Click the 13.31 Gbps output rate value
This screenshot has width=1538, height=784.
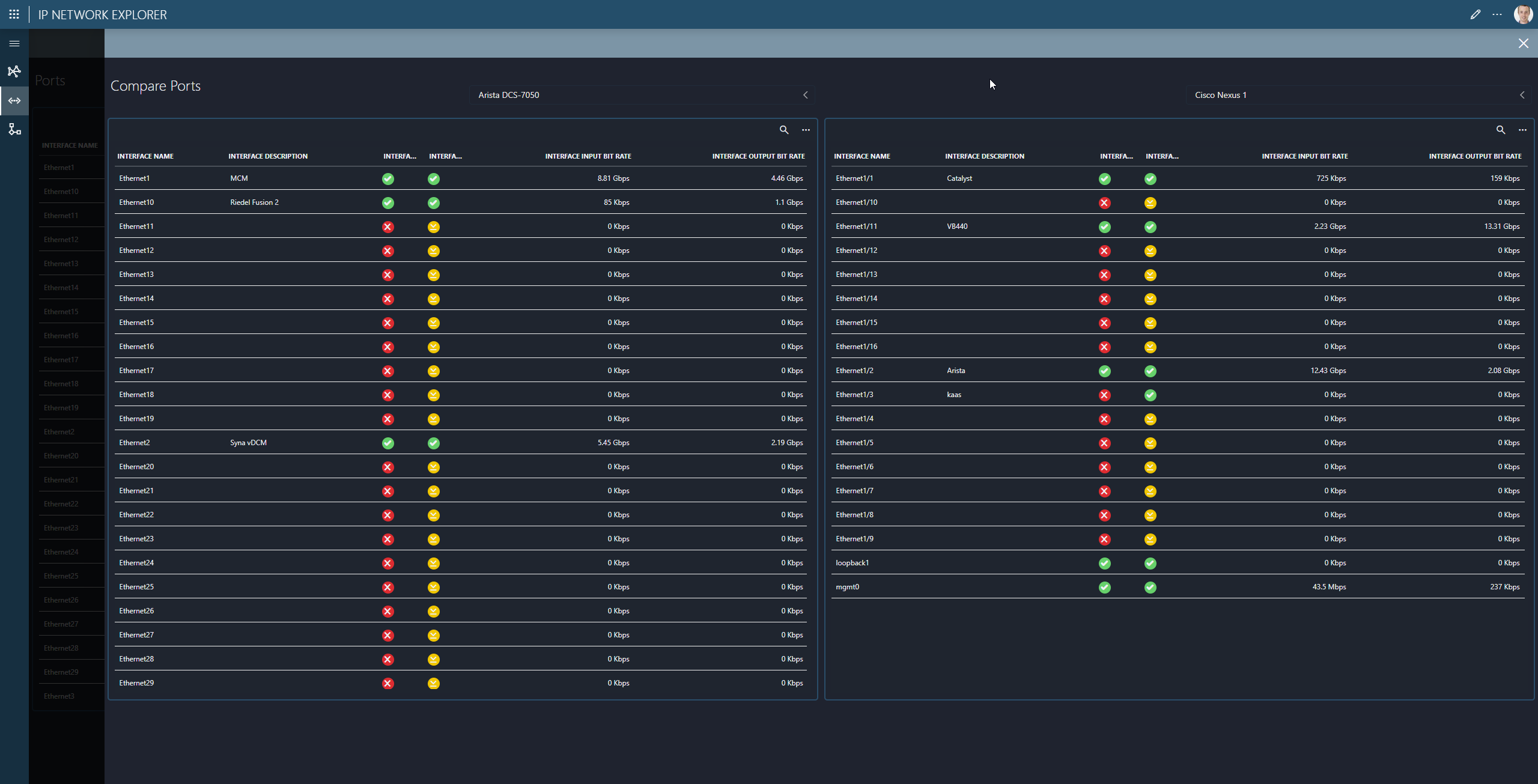pos(1502,226)
